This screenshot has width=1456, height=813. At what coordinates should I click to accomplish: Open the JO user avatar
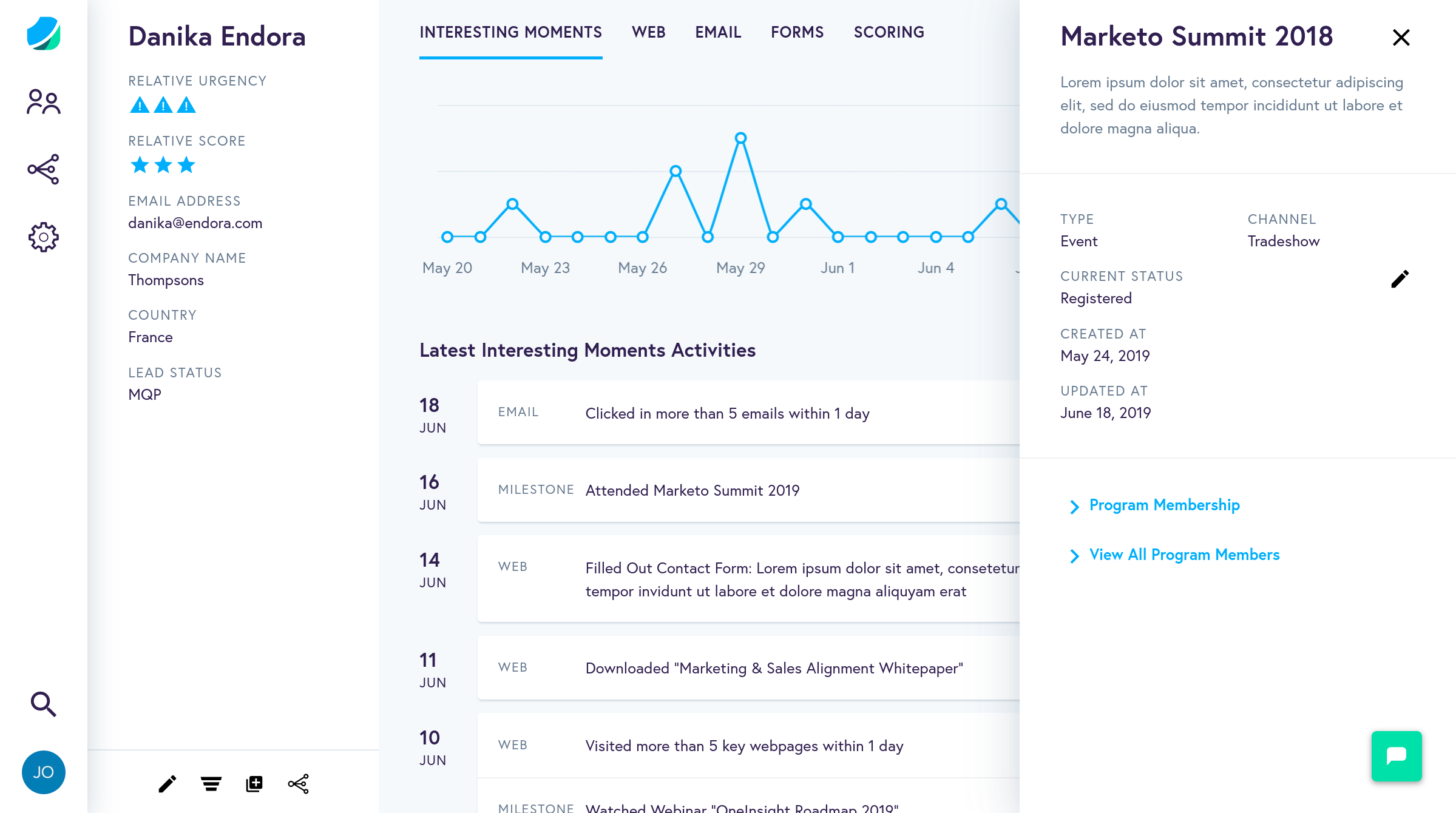click(43, 772)
